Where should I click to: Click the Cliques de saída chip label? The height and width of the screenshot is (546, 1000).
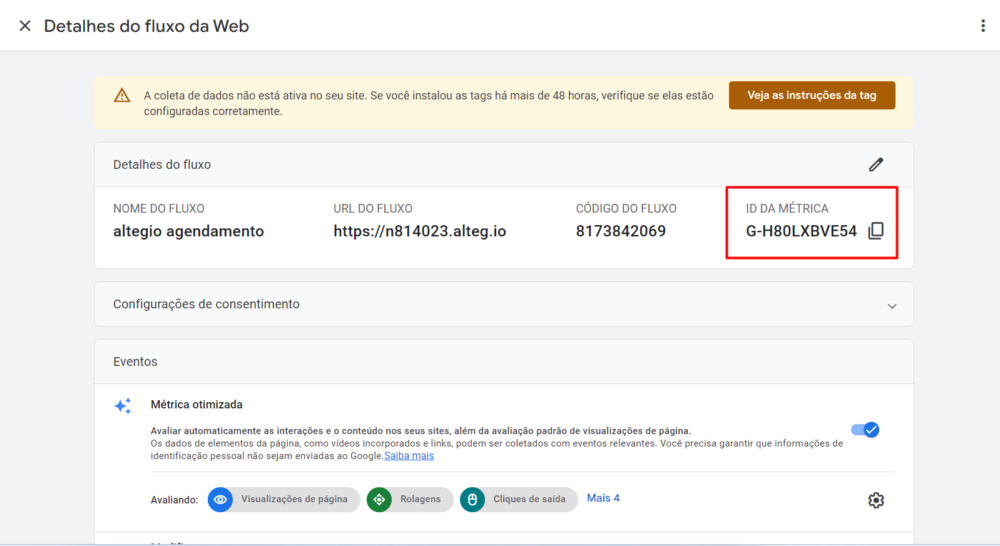pos(529,500)
